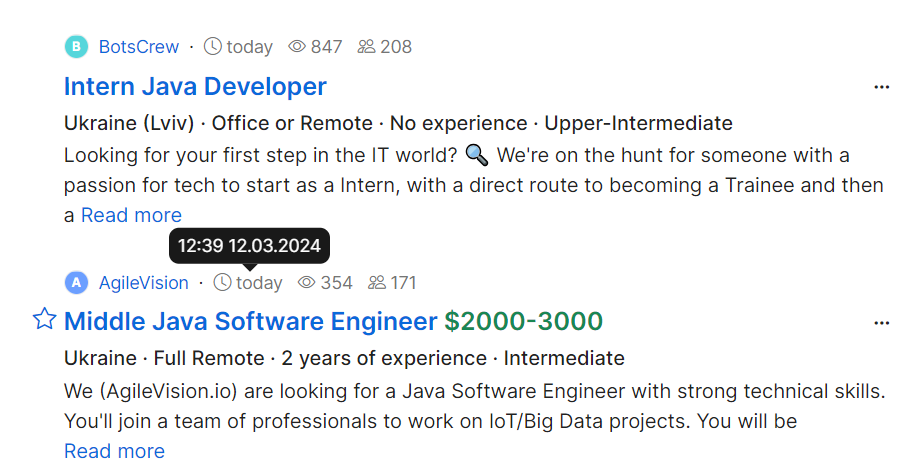Click the applicants icon beside 208
This screenshot has width=915, height=474.
click(366, 46)
